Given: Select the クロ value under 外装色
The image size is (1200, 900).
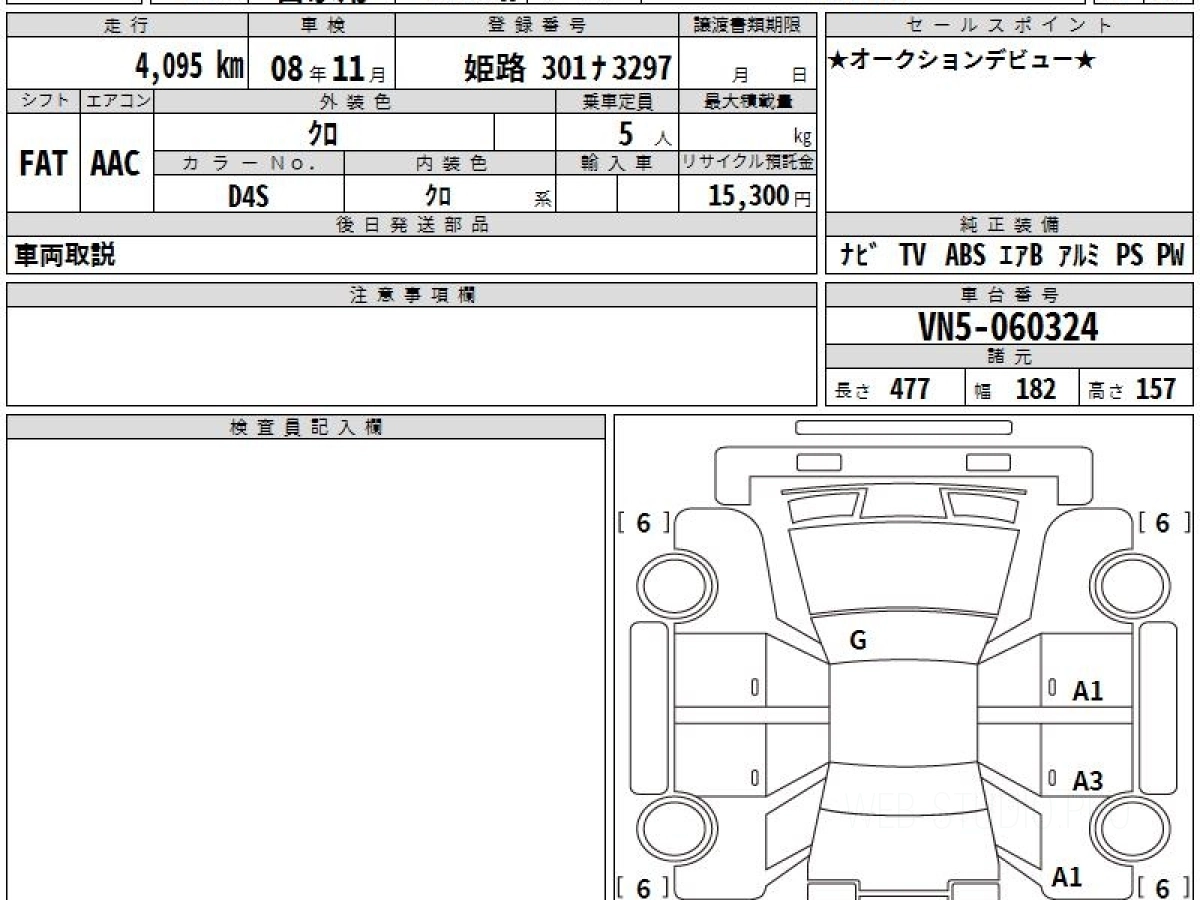Looking at the screenshot, I should (322, 132).
